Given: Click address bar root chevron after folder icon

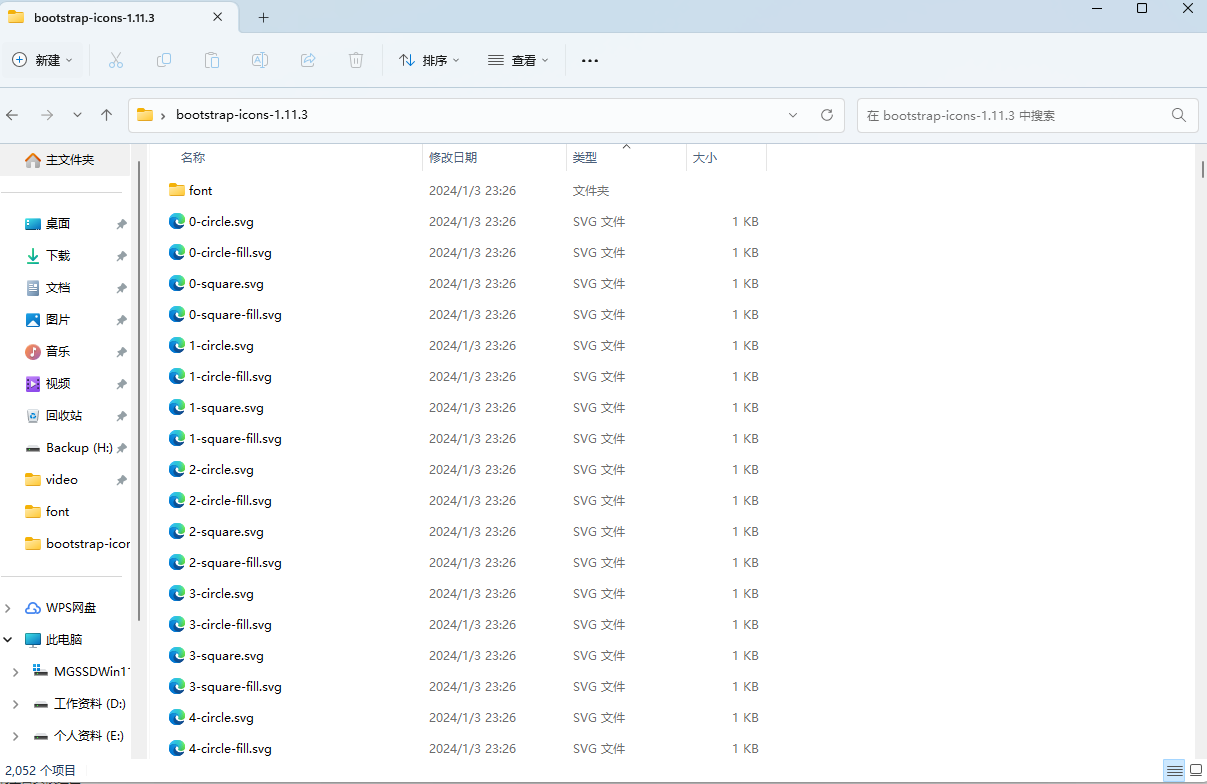Looking at the screenshot, I should click(163, 115).
